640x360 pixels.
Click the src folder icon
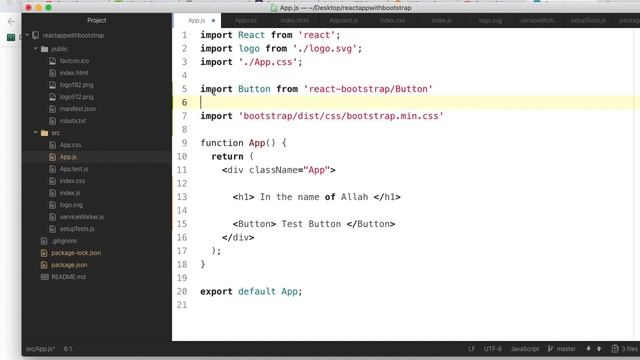coord(44,133)
